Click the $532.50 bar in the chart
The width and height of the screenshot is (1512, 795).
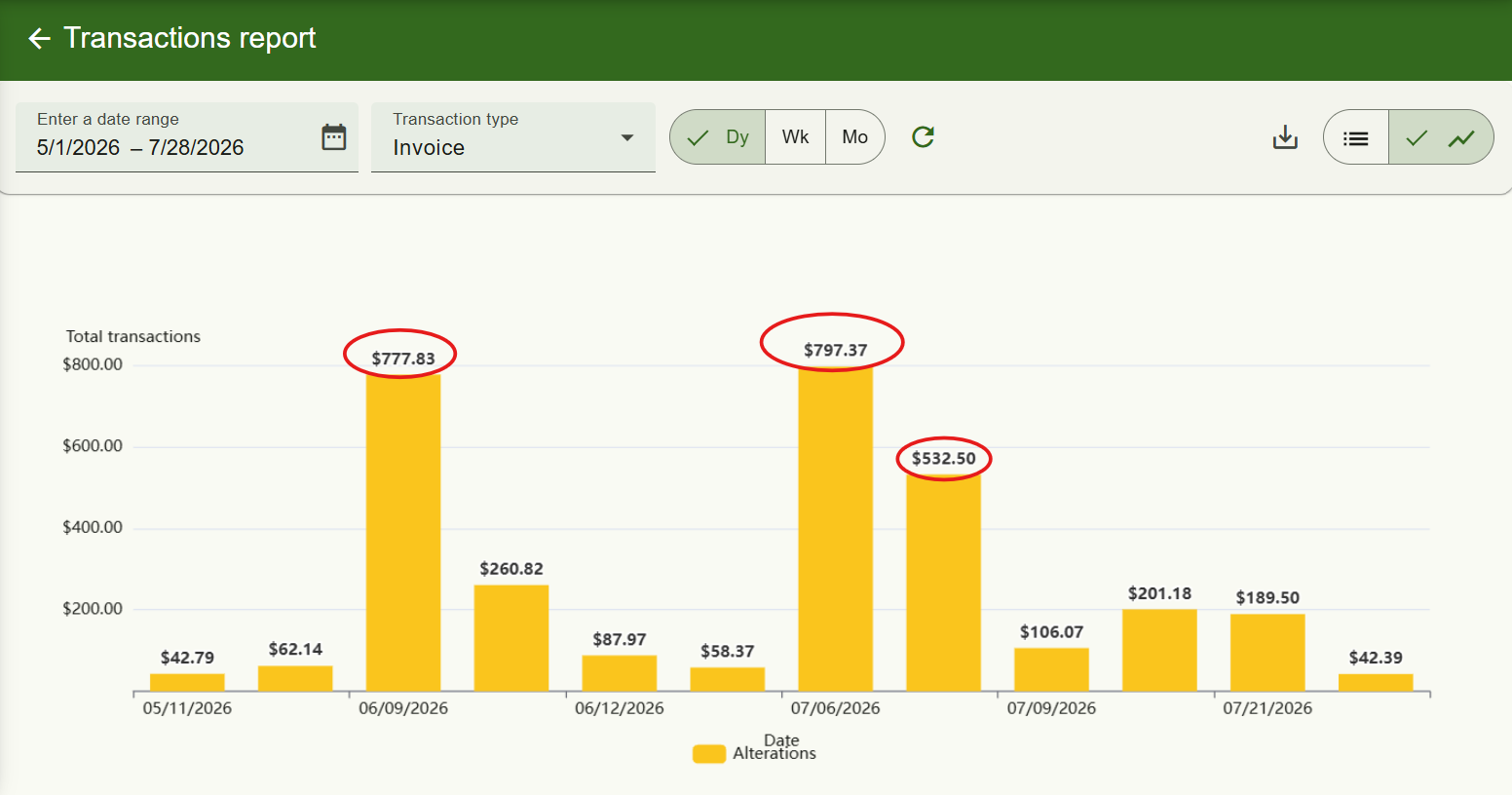tap(943, 583)
